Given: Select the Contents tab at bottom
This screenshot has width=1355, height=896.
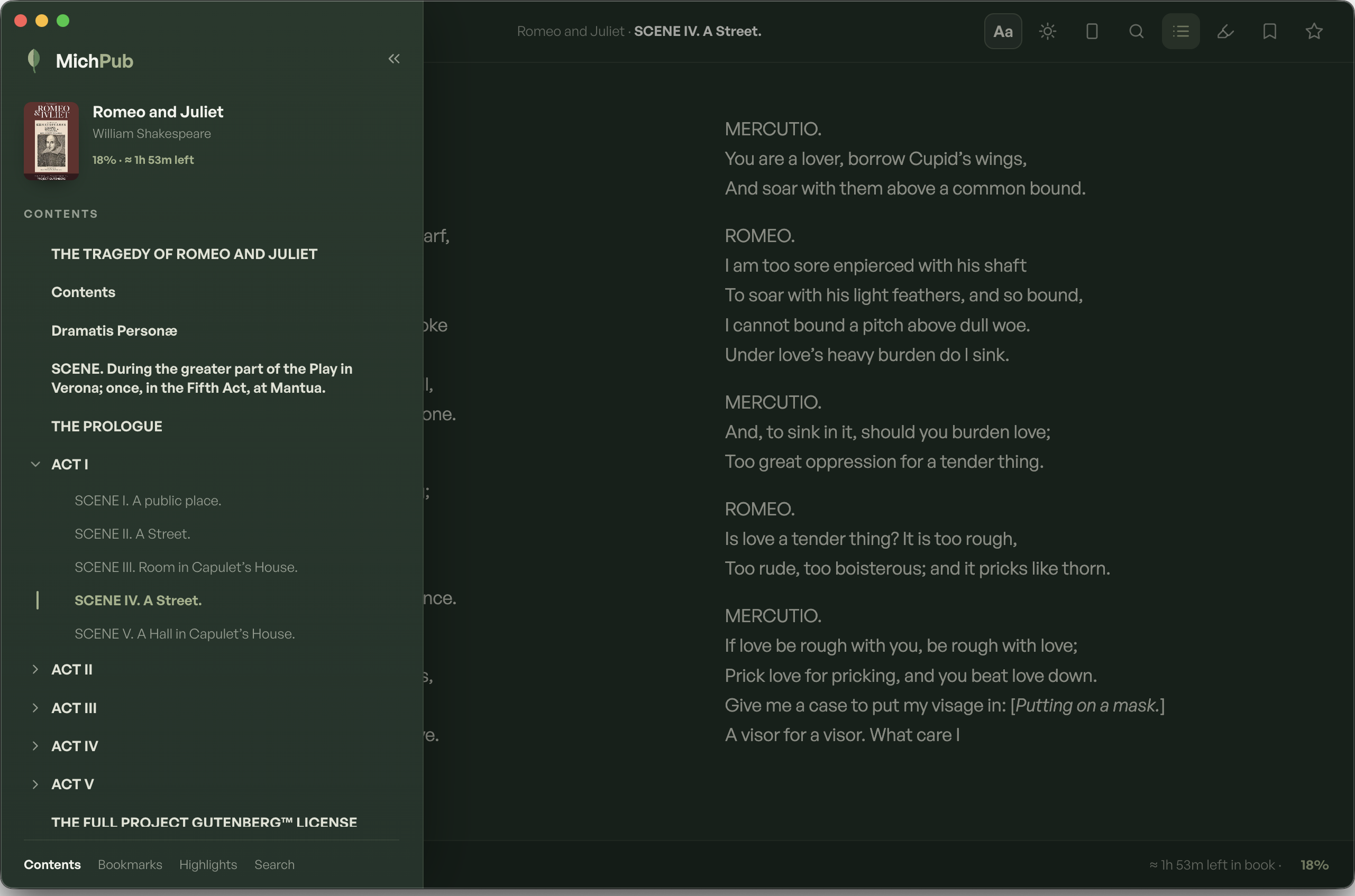Looking at the screenshot, I should [x=52, y=865].
